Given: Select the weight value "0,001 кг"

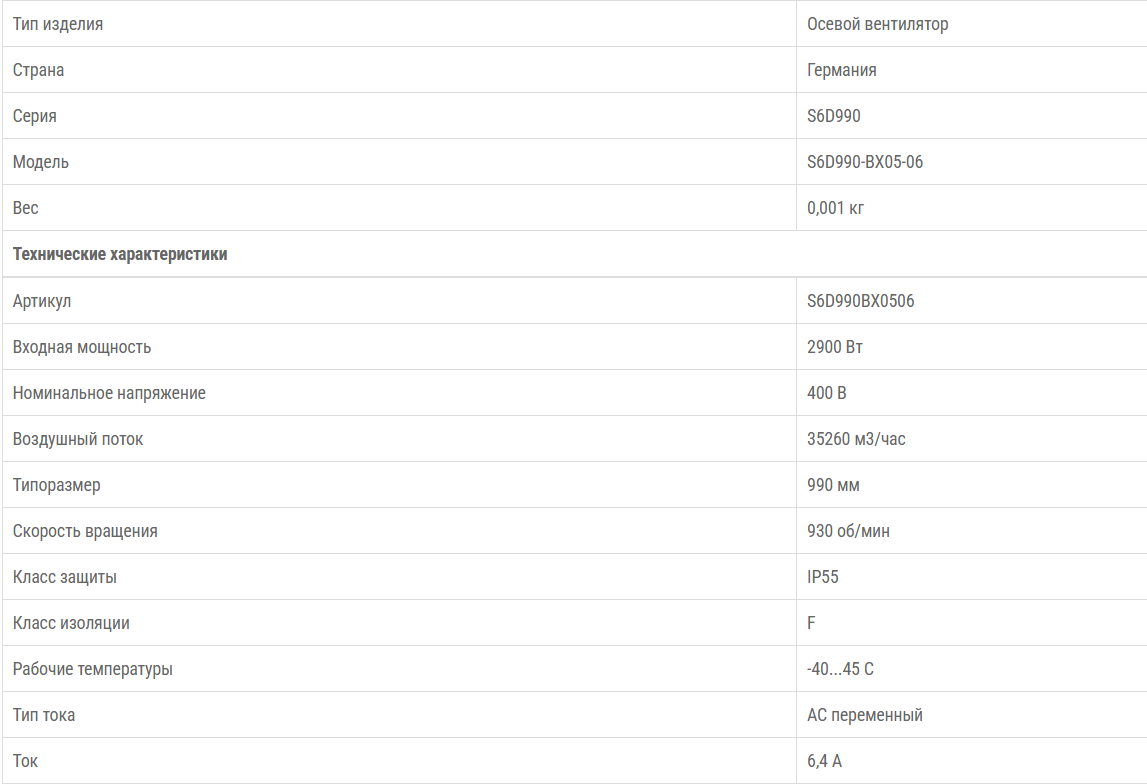Looking at the screenshot, I should pyautogui.click(x=835, y=208).
